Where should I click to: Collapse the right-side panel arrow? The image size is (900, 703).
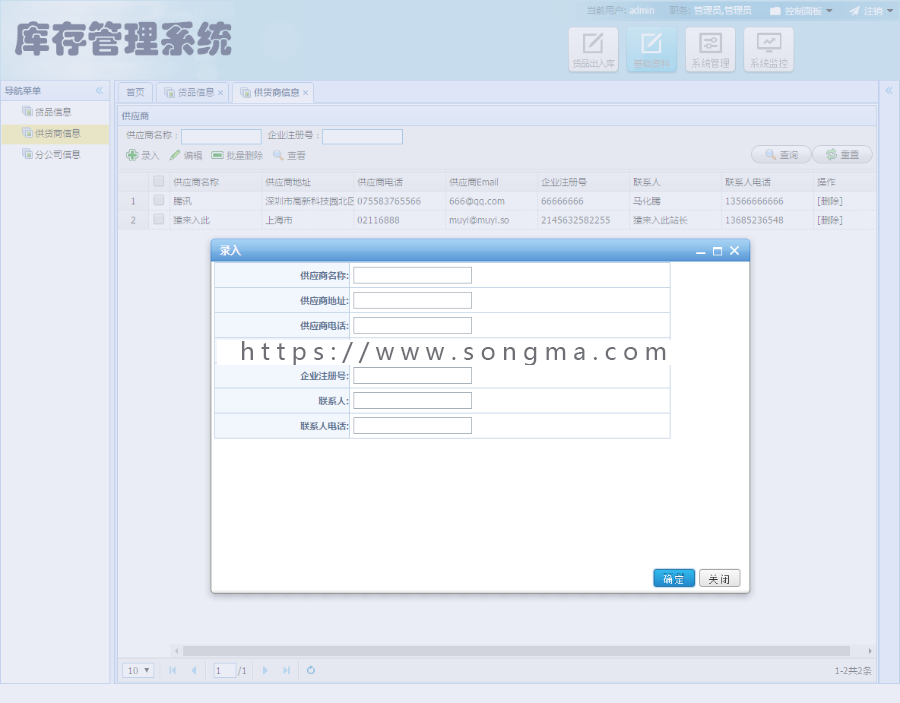889,91
